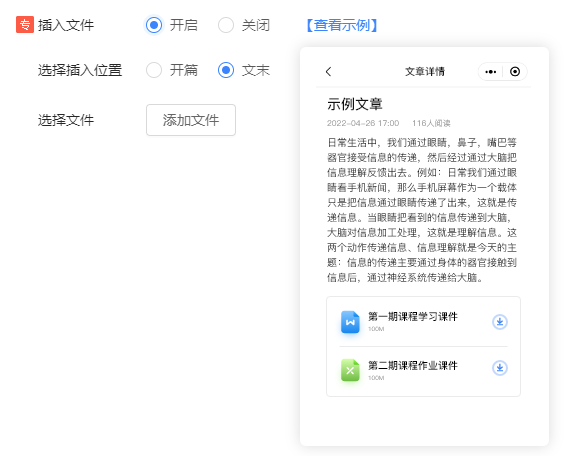
Task: Click the blue Word document file icon
Action: [350, 322]
